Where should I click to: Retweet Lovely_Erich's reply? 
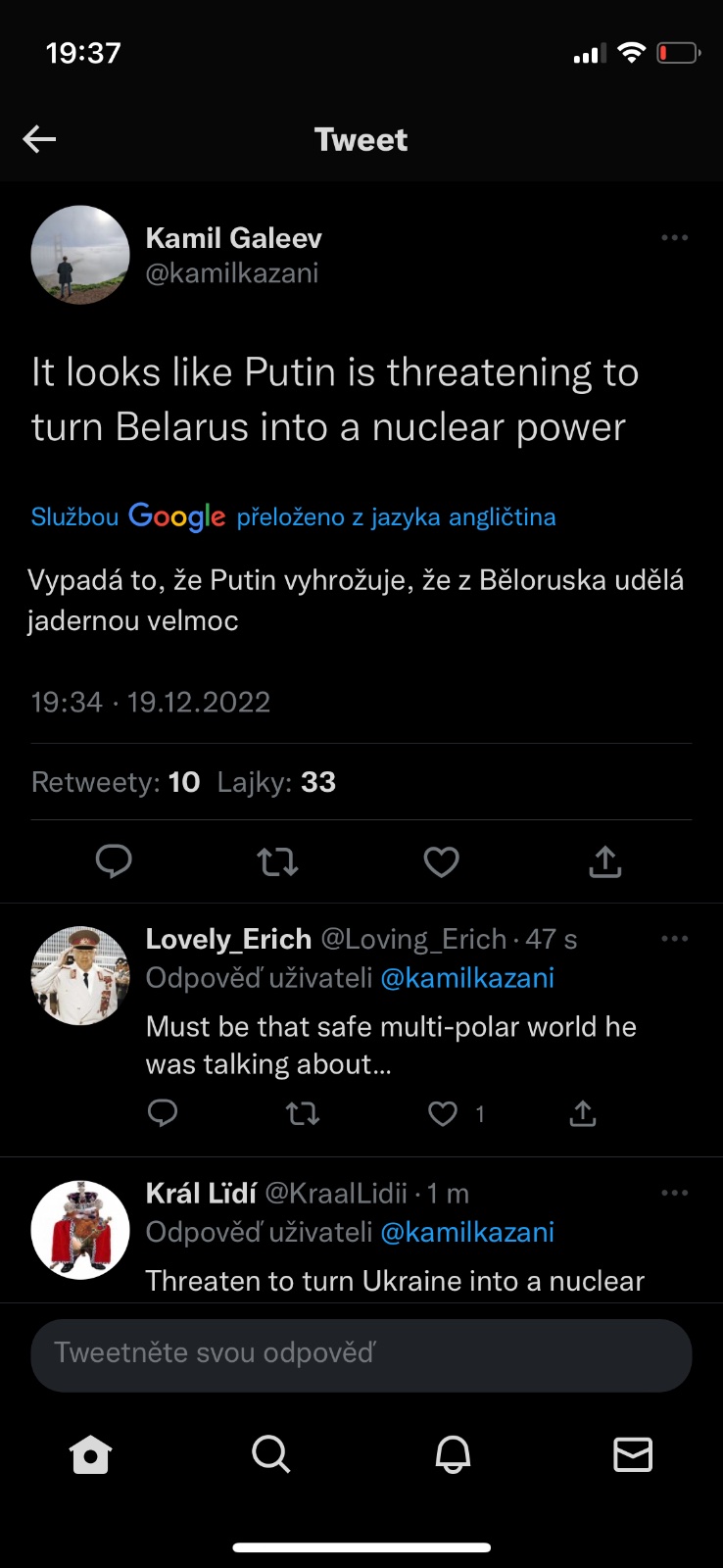point(302,1113)
